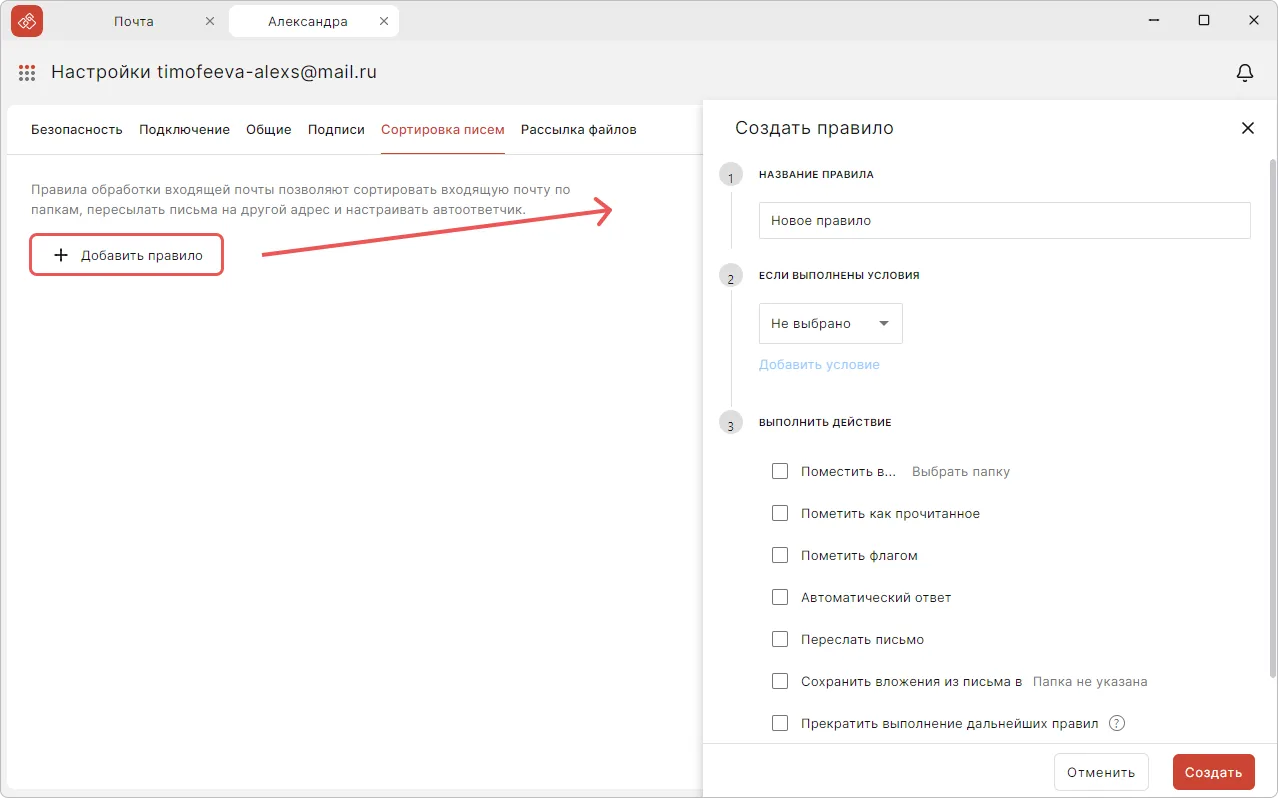The width and height of the screenshot is (1278, 798).
Task: Open the Не выбрано condition dropdown
Action: pos(830,324)
